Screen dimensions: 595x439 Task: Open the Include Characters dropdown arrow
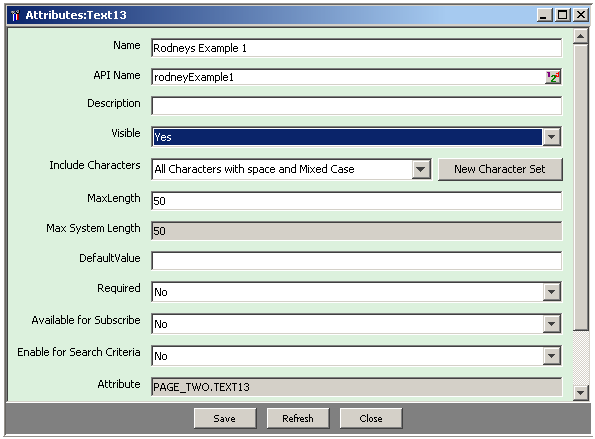421,169
